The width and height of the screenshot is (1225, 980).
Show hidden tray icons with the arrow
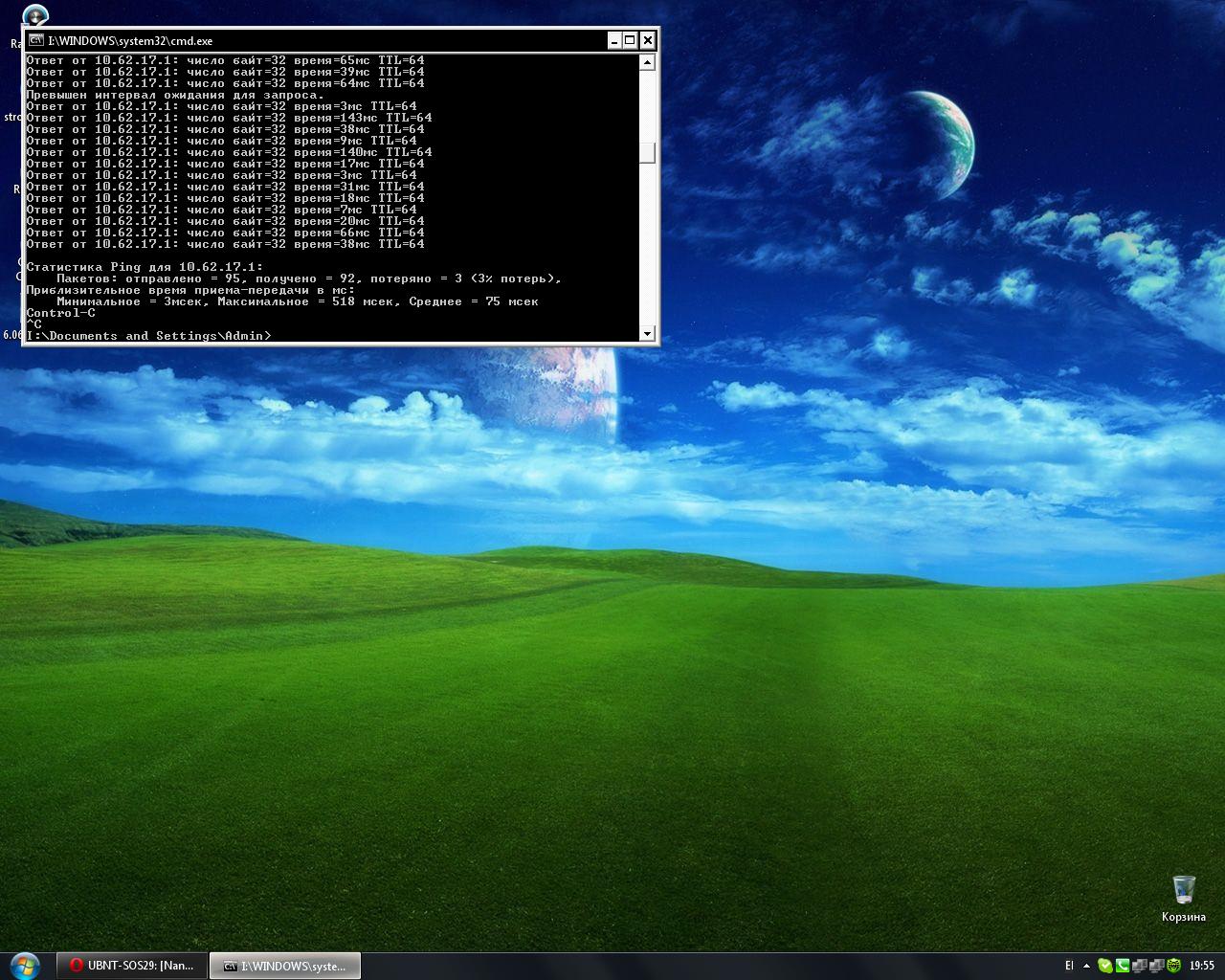[x=1086, y=967]
